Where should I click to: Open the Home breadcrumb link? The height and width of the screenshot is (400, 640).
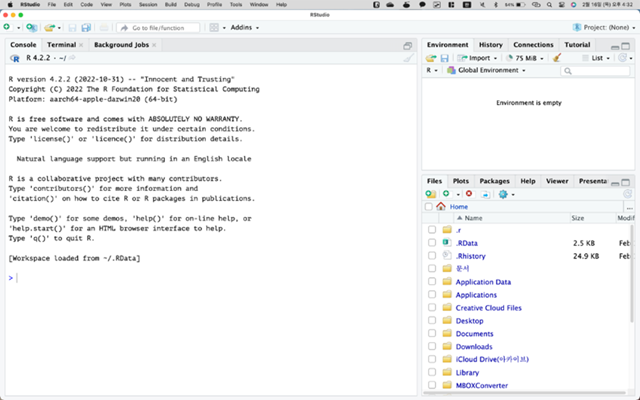point(459,207)
